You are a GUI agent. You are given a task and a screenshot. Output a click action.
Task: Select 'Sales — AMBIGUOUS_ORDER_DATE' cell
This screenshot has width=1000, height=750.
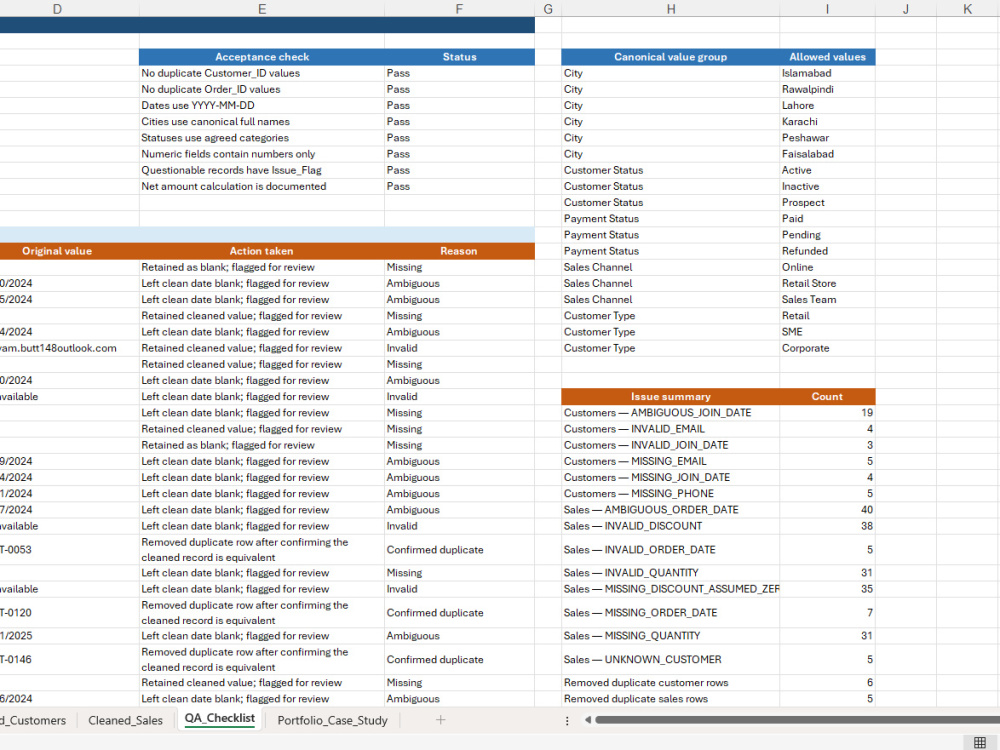pyautogui.click(x=670, y=510)
